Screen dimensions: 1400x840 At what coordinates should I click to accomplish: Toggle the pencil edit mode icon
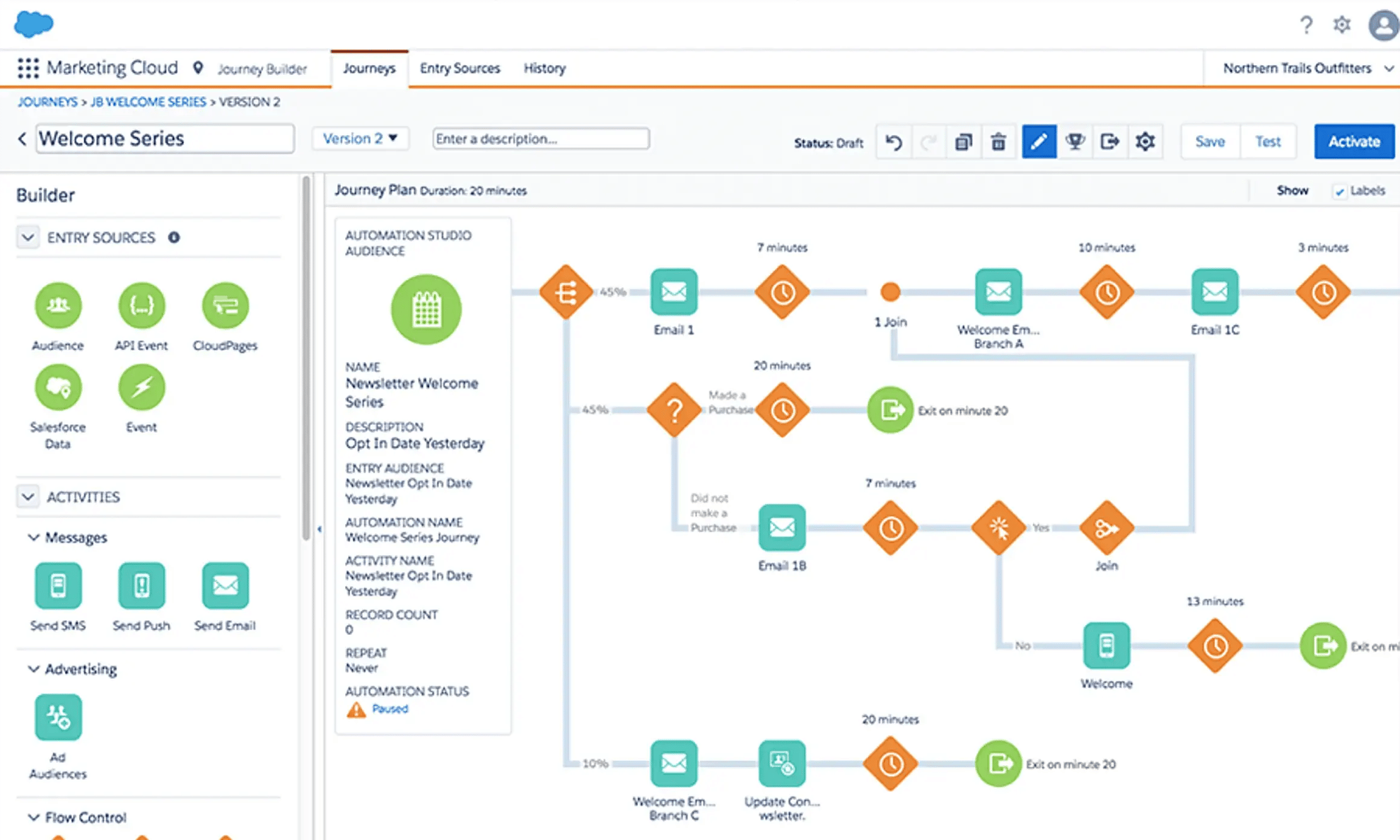point(1039,142)
